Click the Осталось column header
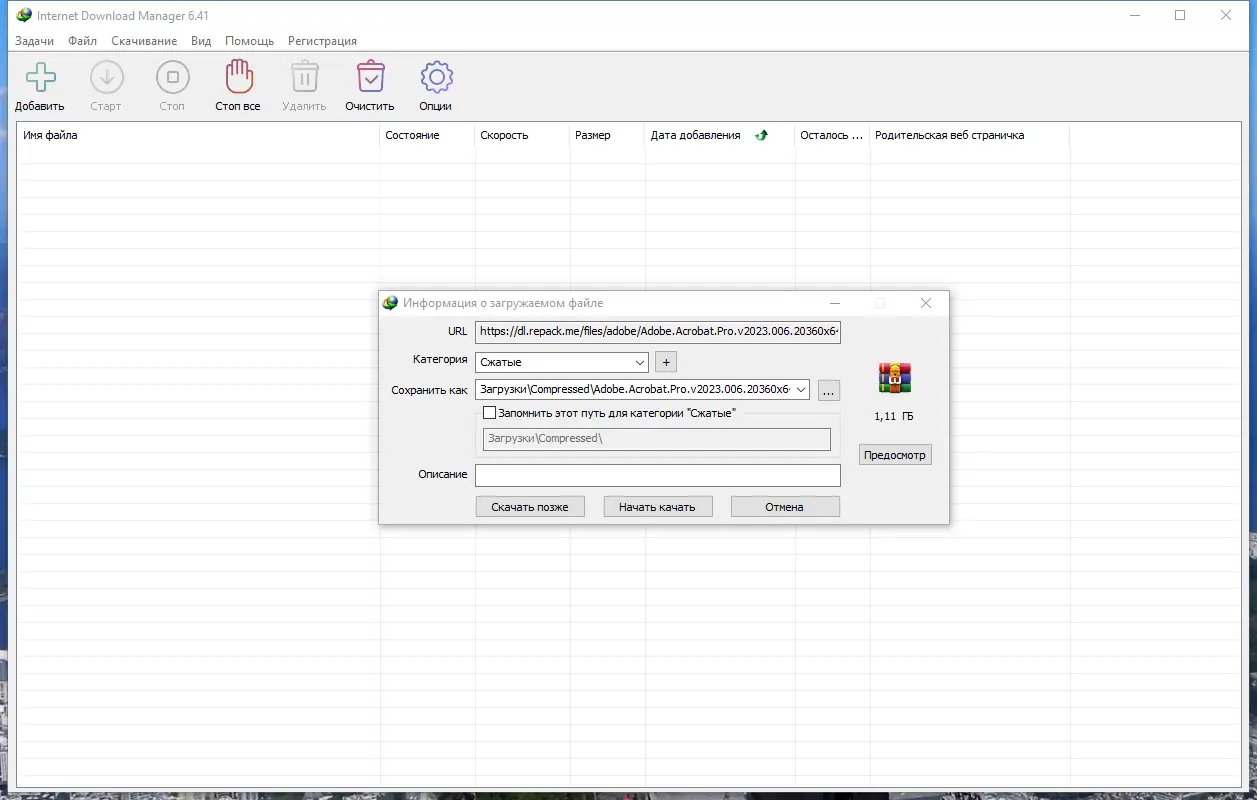Viewport: 1257px width, 800px height. pos(832,135)
